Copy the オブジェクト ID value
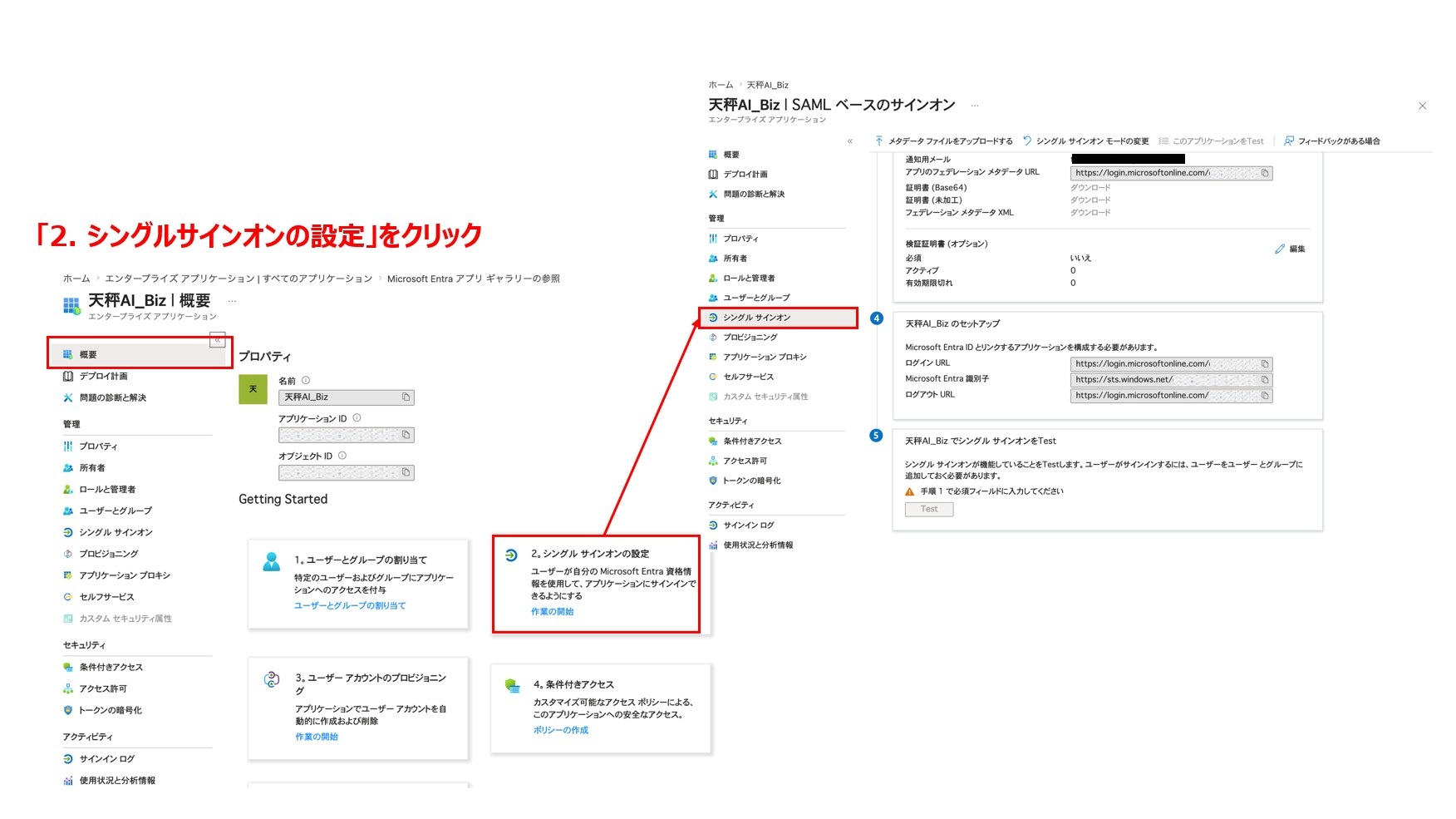Image resolution: width=1456 pixels, height=819 pixels. (406, 472)
